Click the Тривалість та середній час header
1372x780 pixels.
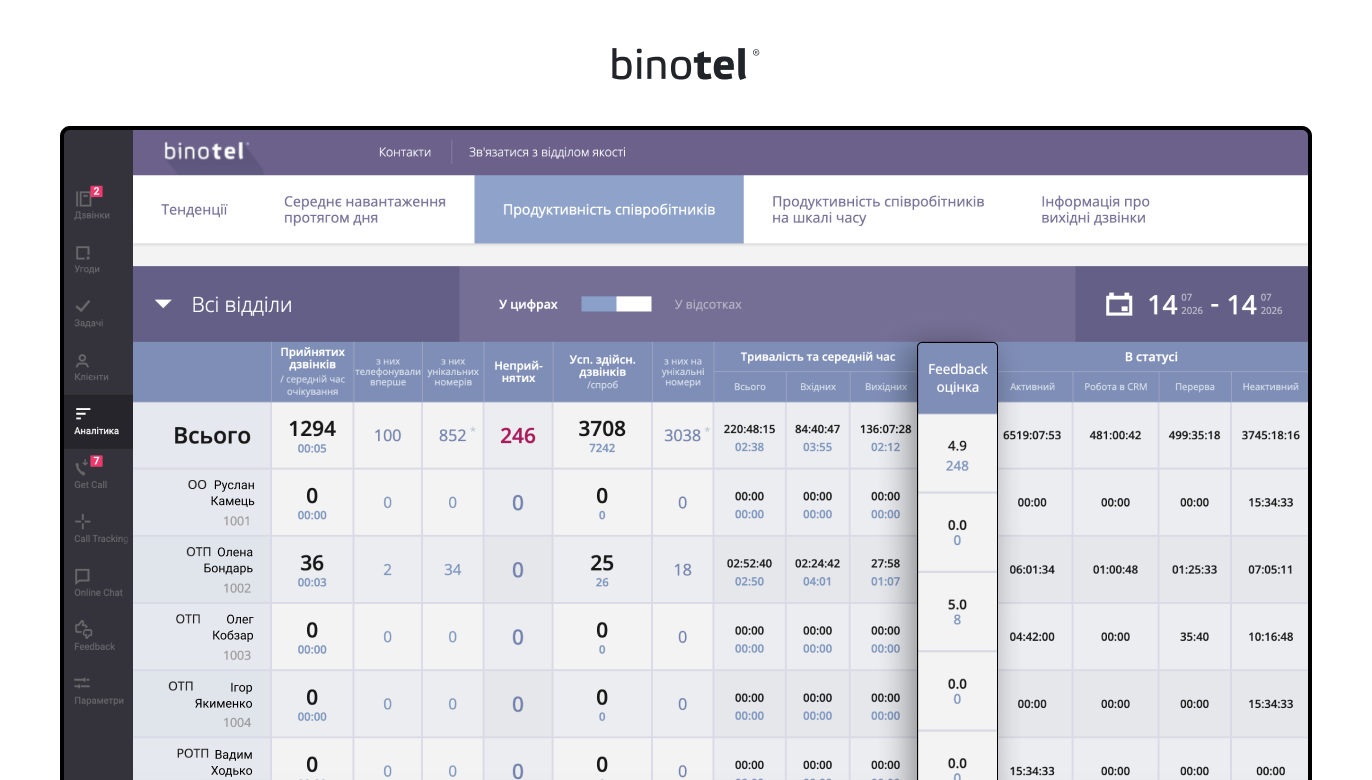point(818,357)
